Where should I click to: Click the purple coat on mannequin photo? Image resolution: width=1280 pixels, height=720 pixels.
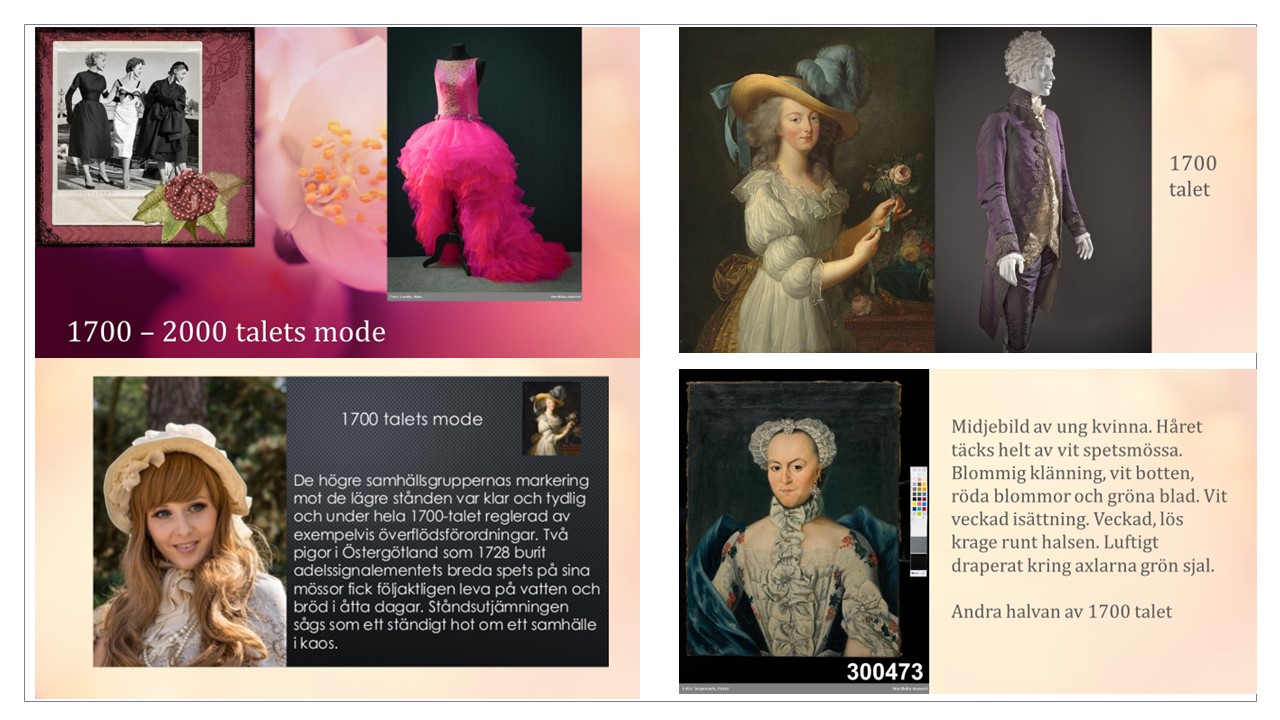[x=1043, y=190]
